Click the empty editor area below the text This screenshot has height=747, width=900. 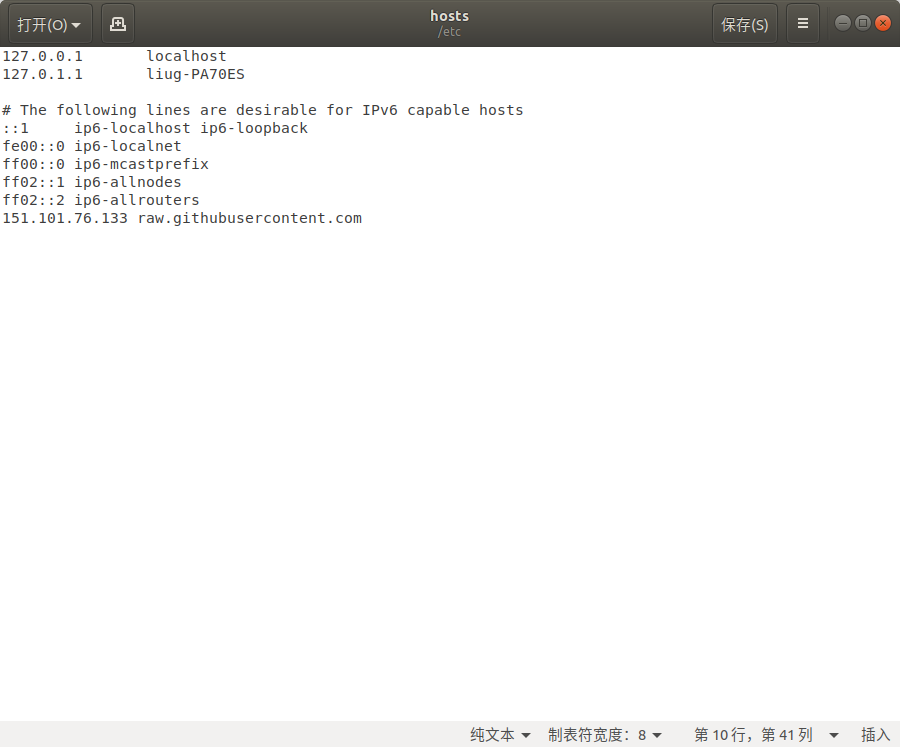pyautogui.click(x=450, y=471)
